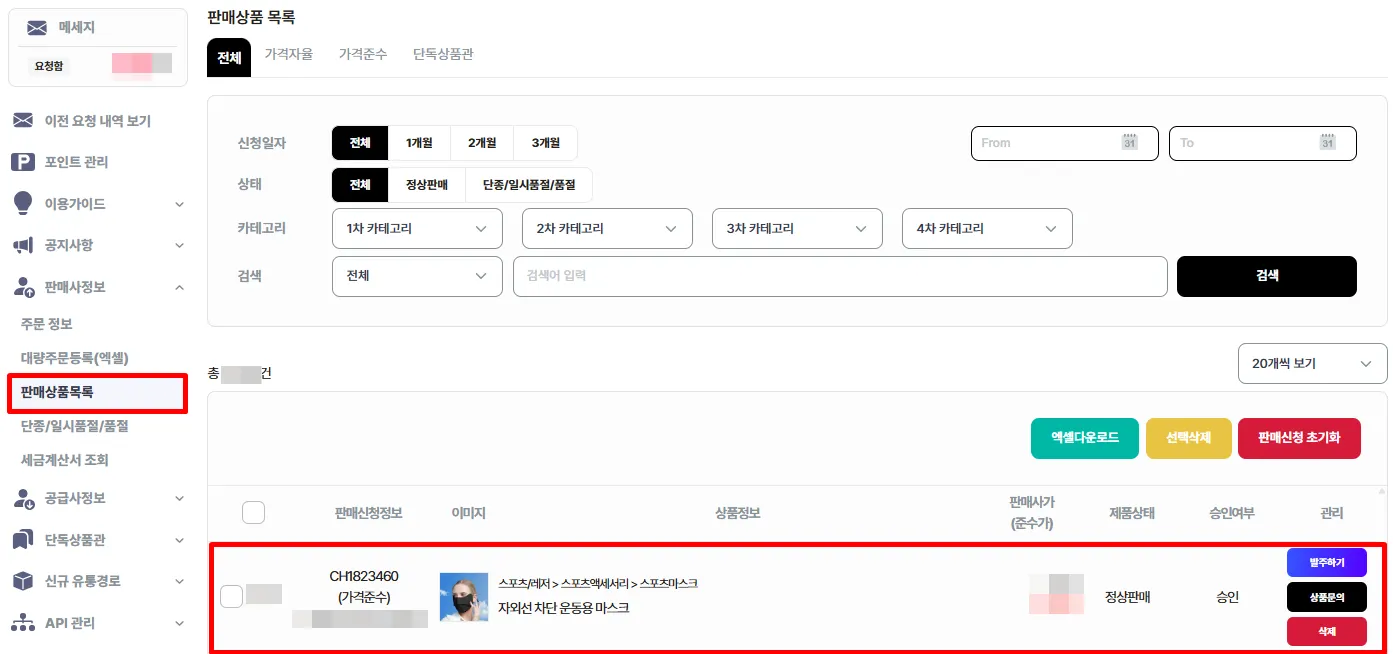Screen dimensions: 1393x654
Task: Open the 메세지 envelope icon
Action: (37, 28)
